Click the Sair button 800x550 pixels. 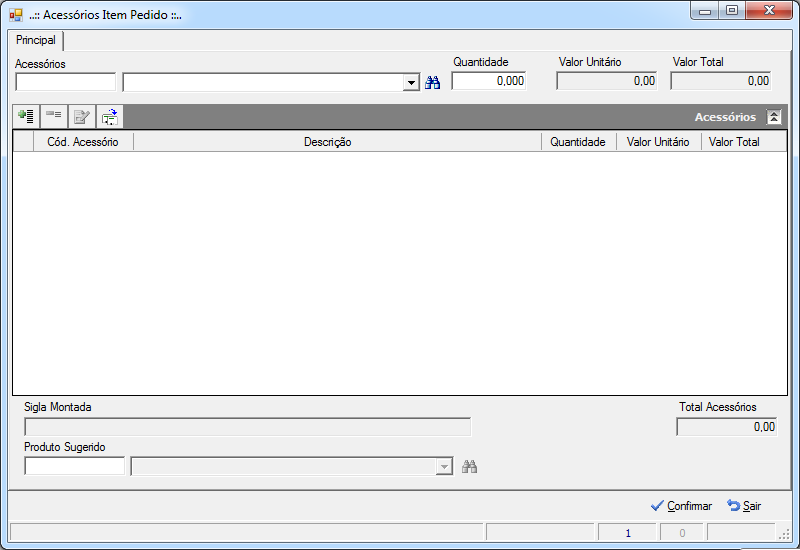coord(744,506)
